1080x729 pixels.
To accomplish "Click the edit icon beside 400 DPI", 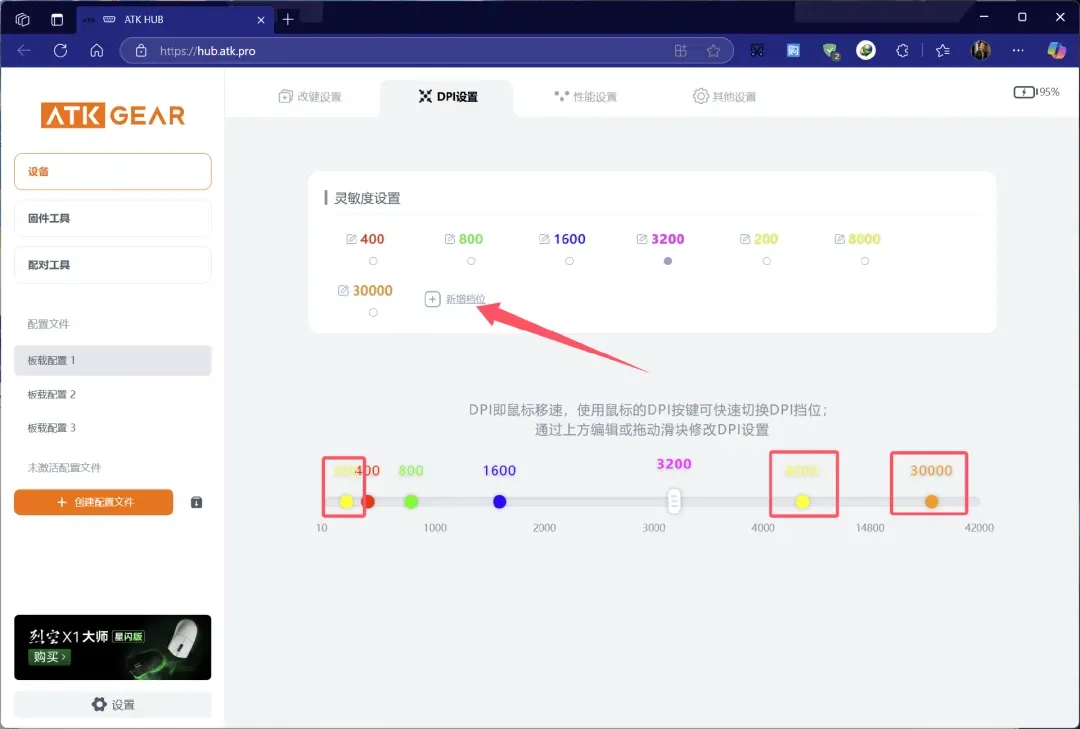I will pyautogui.click(x=351, y=239).
